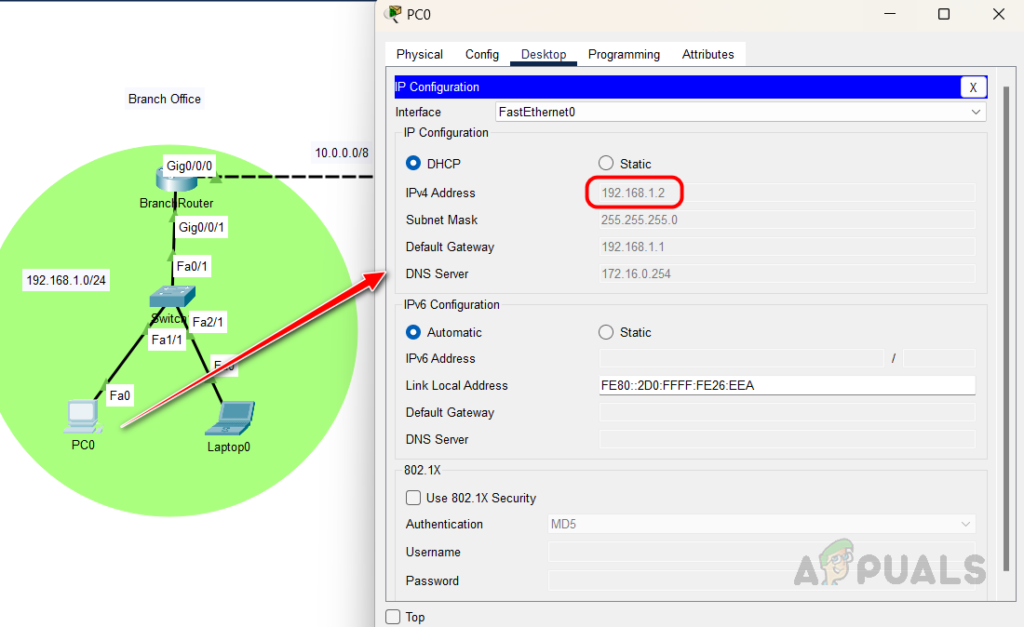The height and width of the screenshot is (627, 1024).
Task: Check the Top checkbox at the bottom
Action: [x=391, y=617]
